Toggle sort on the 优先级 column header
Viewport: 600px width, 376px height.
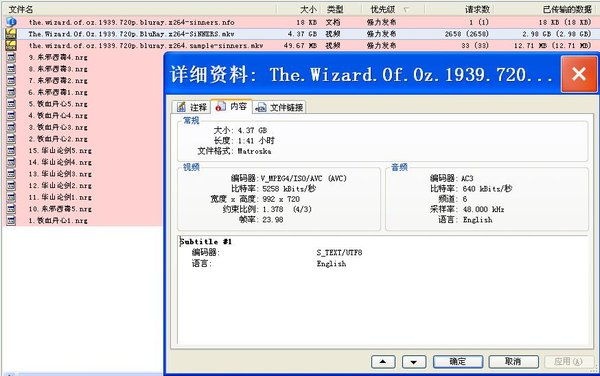click(393, 9)
